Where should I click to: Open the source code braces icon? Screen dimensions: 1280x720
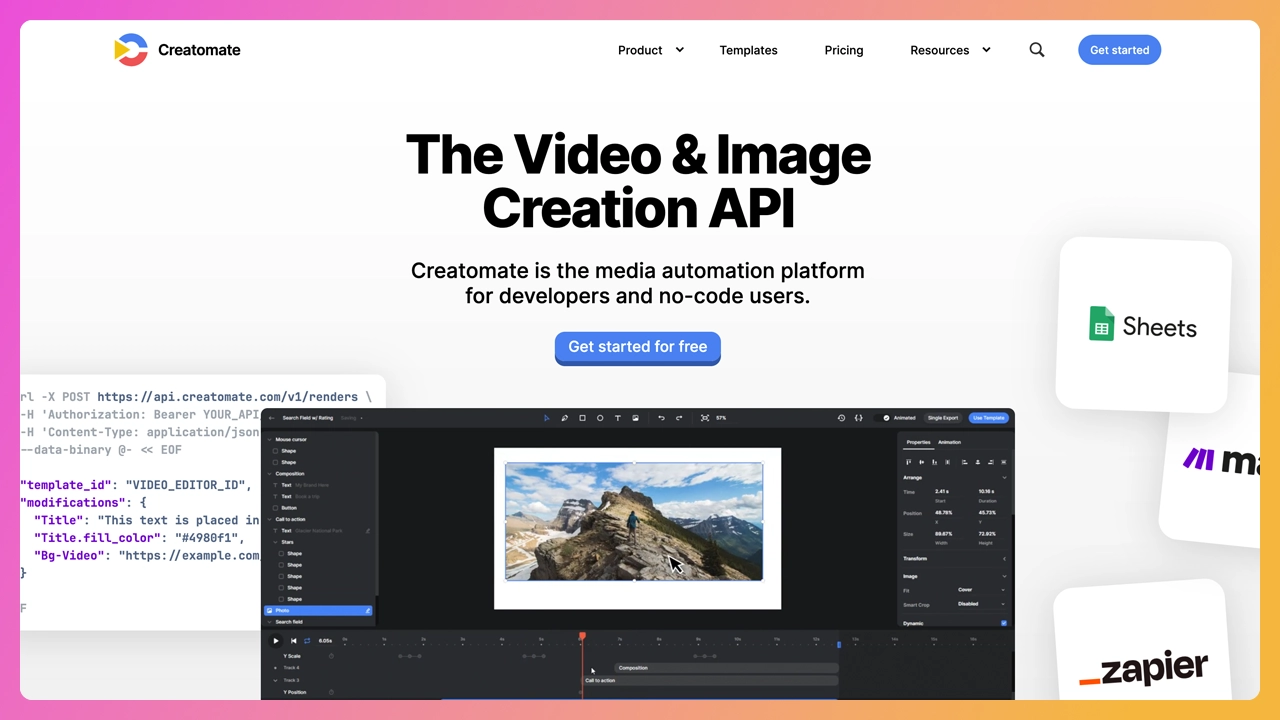pos(859,418)
